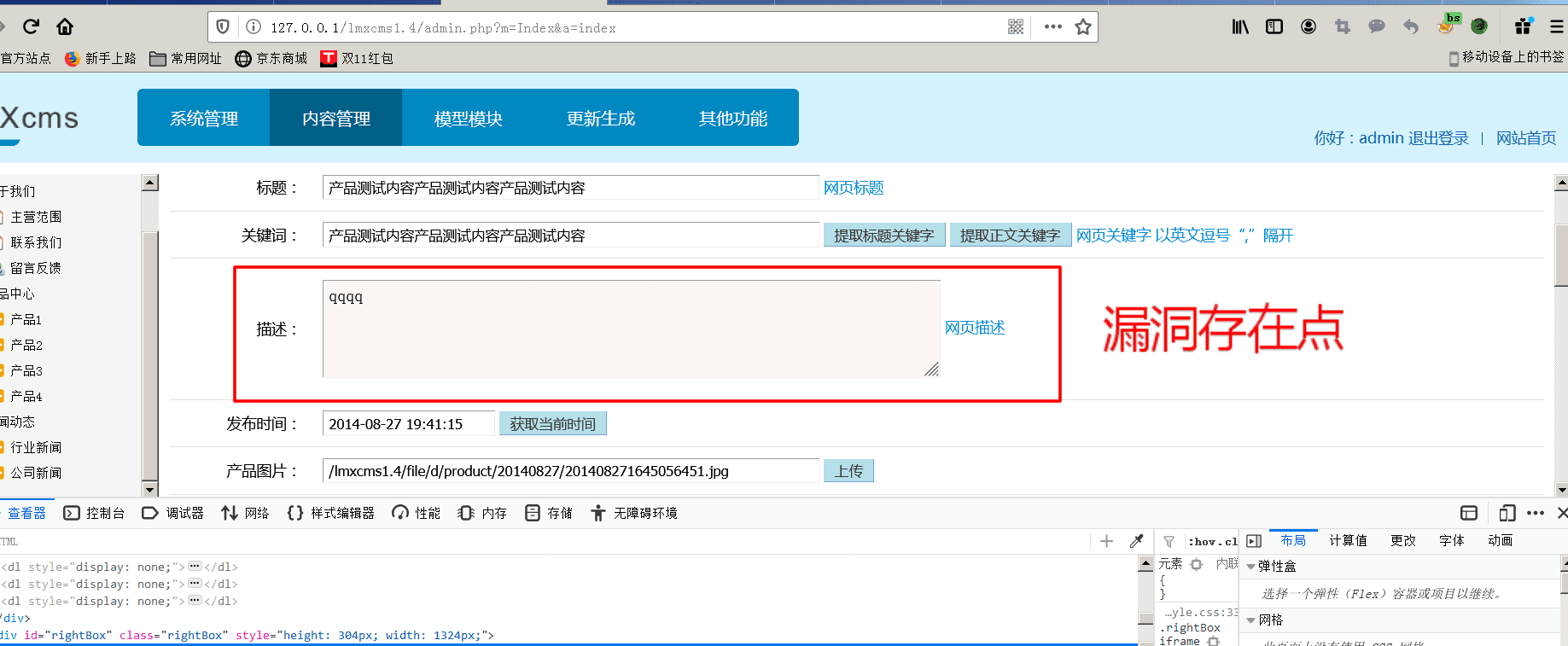
Task: Switch to the 内存 devtools tab
Action: 482,513
